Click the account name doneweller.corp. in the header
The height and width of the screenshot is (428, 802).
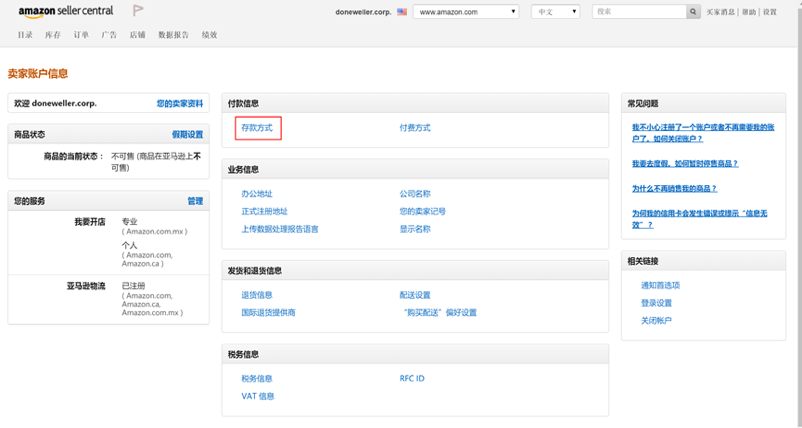click(x=363, y=12)
